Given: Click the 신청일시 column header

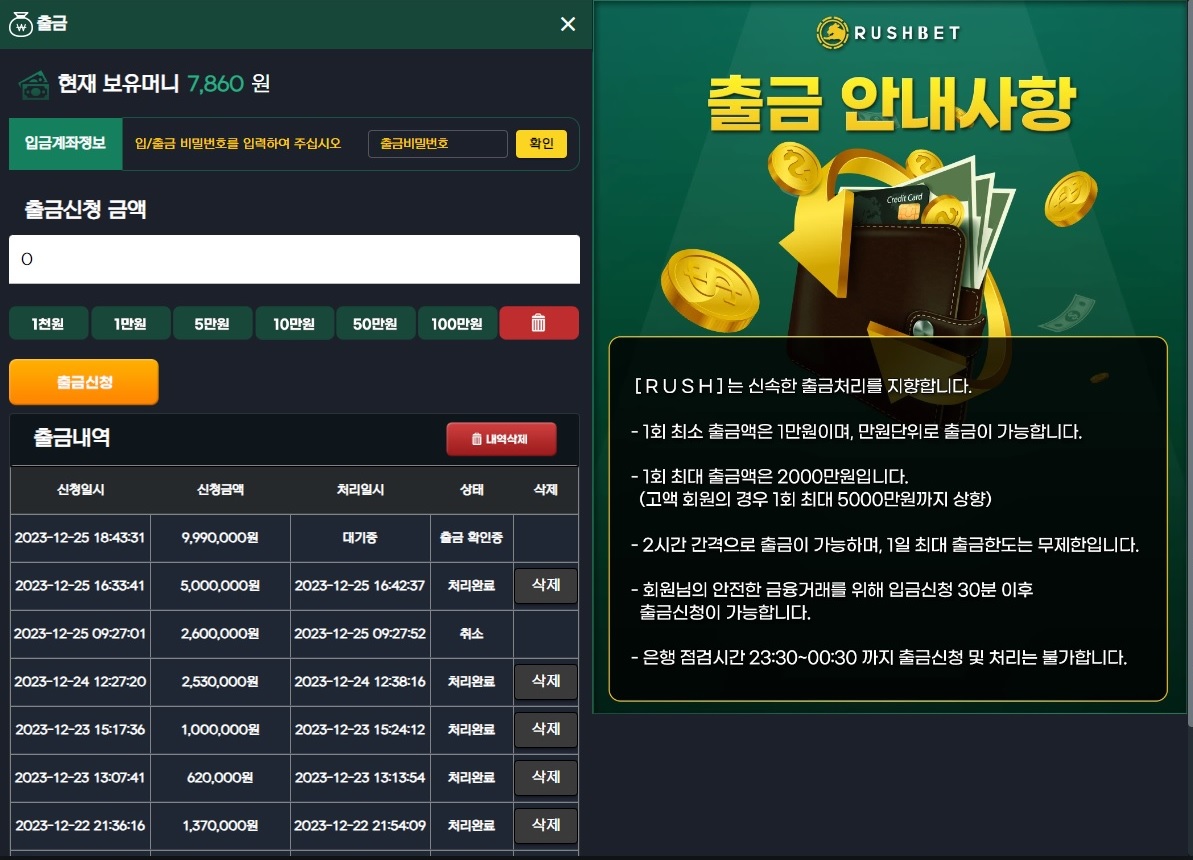Looking at the screenshot, I should pyautogui.click(x=81, y=489).
